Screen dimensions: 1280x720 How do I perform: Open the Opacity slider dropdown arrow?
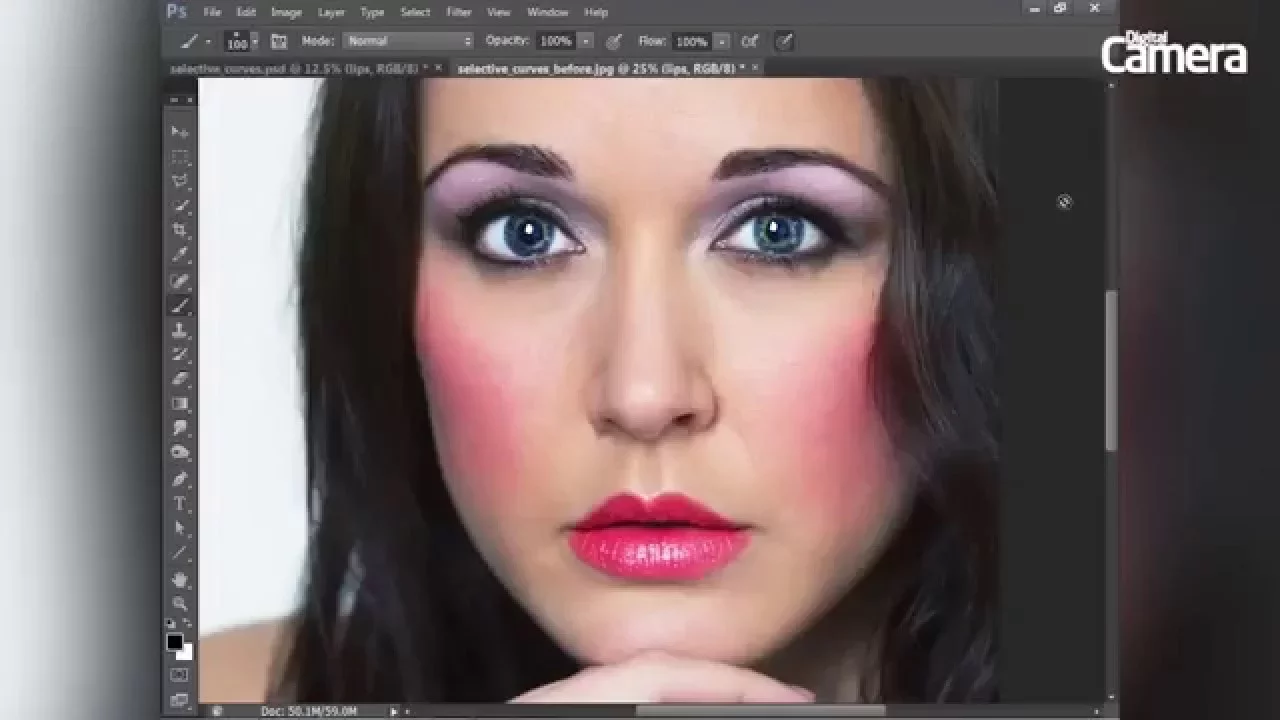coord(586,41)
